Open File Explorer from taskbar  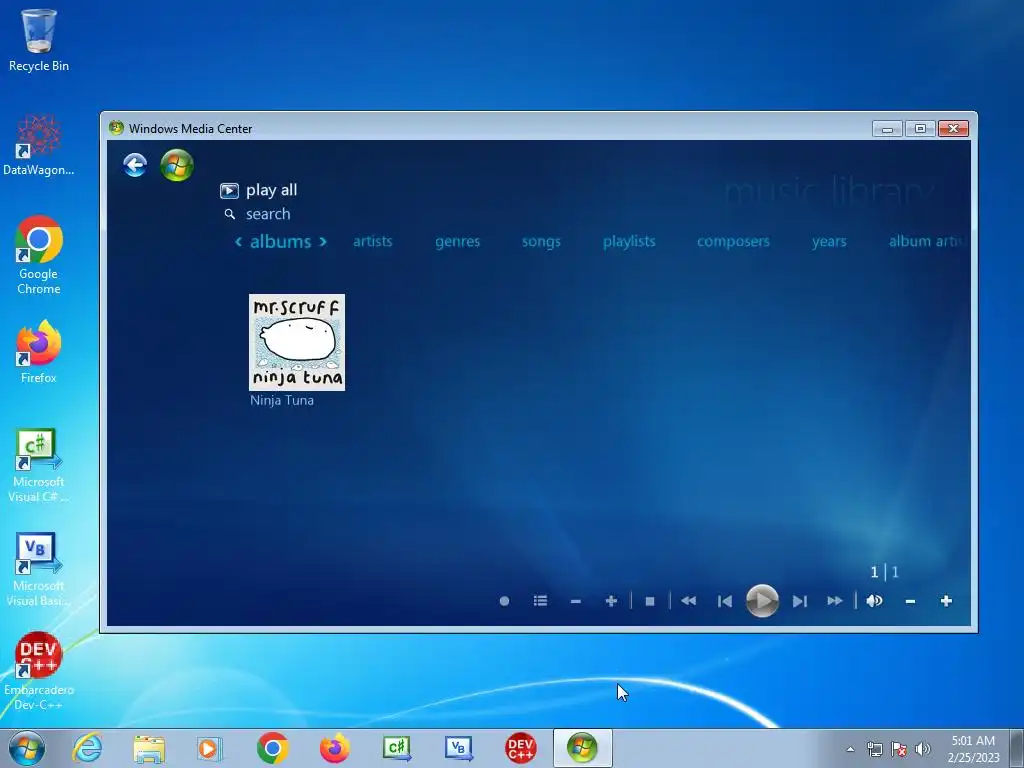tap(149, 748)
